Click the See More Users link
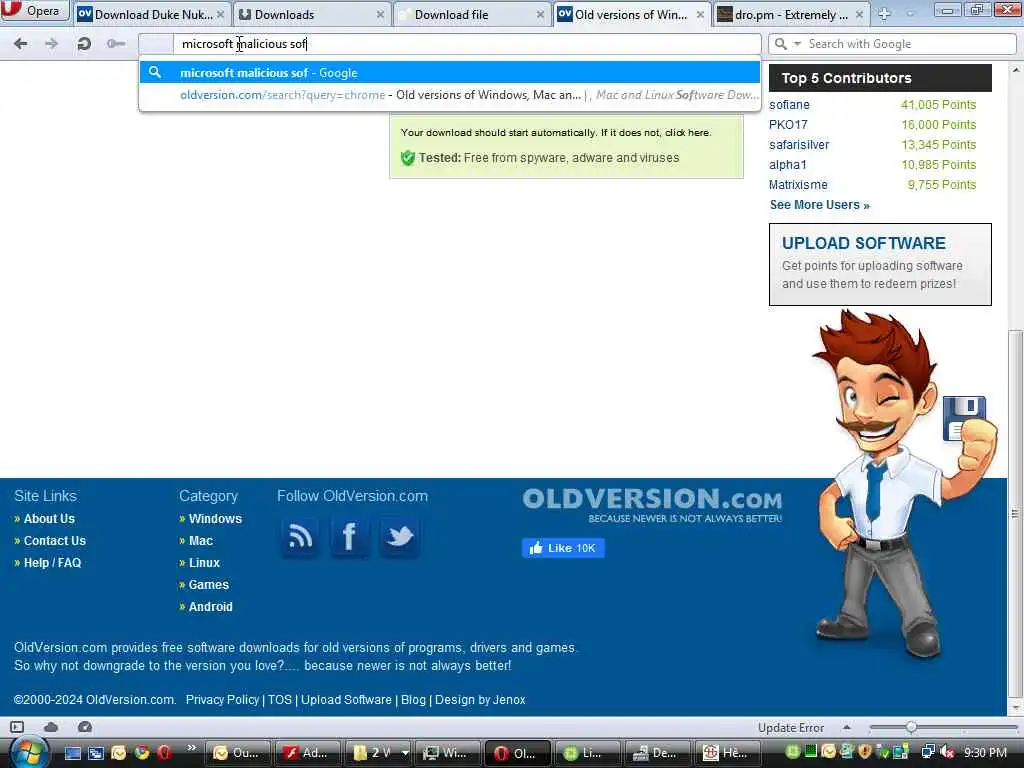The image size is (1024, 768). coord(820,205)
